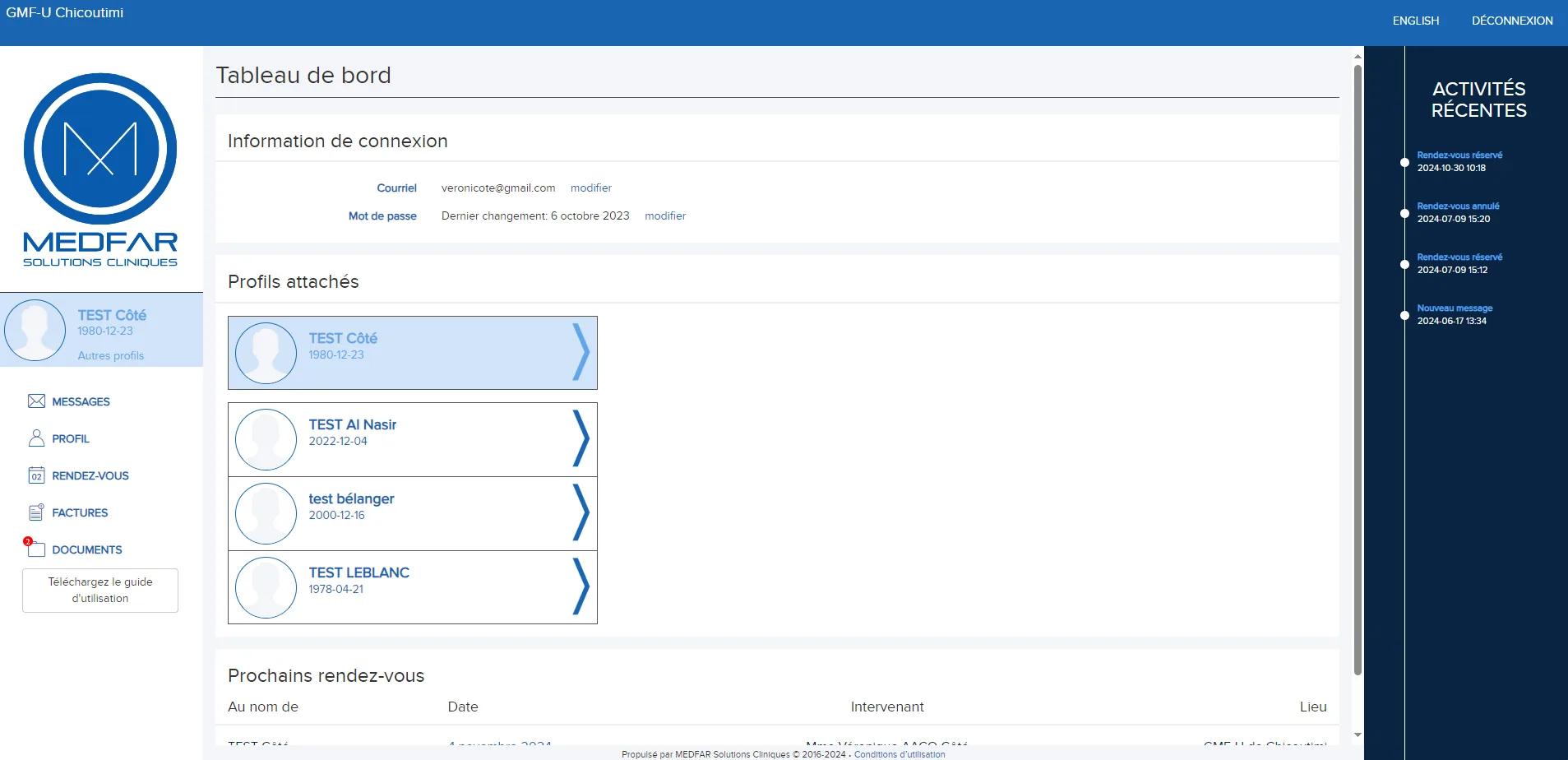This screenshot has height=760, width=1568.
Task: Open the MESSAGES menu item
Action: (x=81, y=401)
